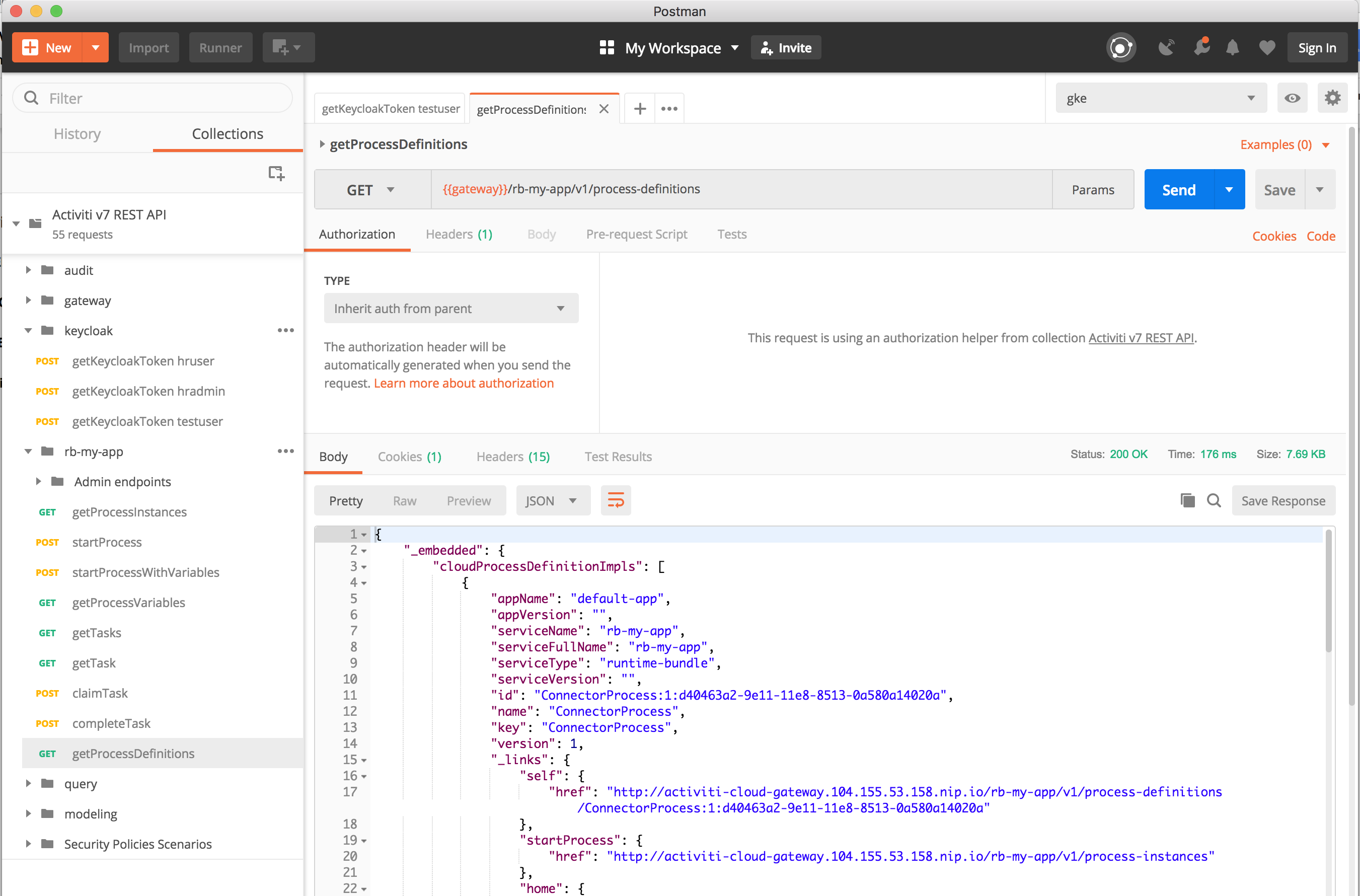This screenshot has width=1360, height=896.
Task: Click environment quick look eye icon
Action: click(1293, 98)
